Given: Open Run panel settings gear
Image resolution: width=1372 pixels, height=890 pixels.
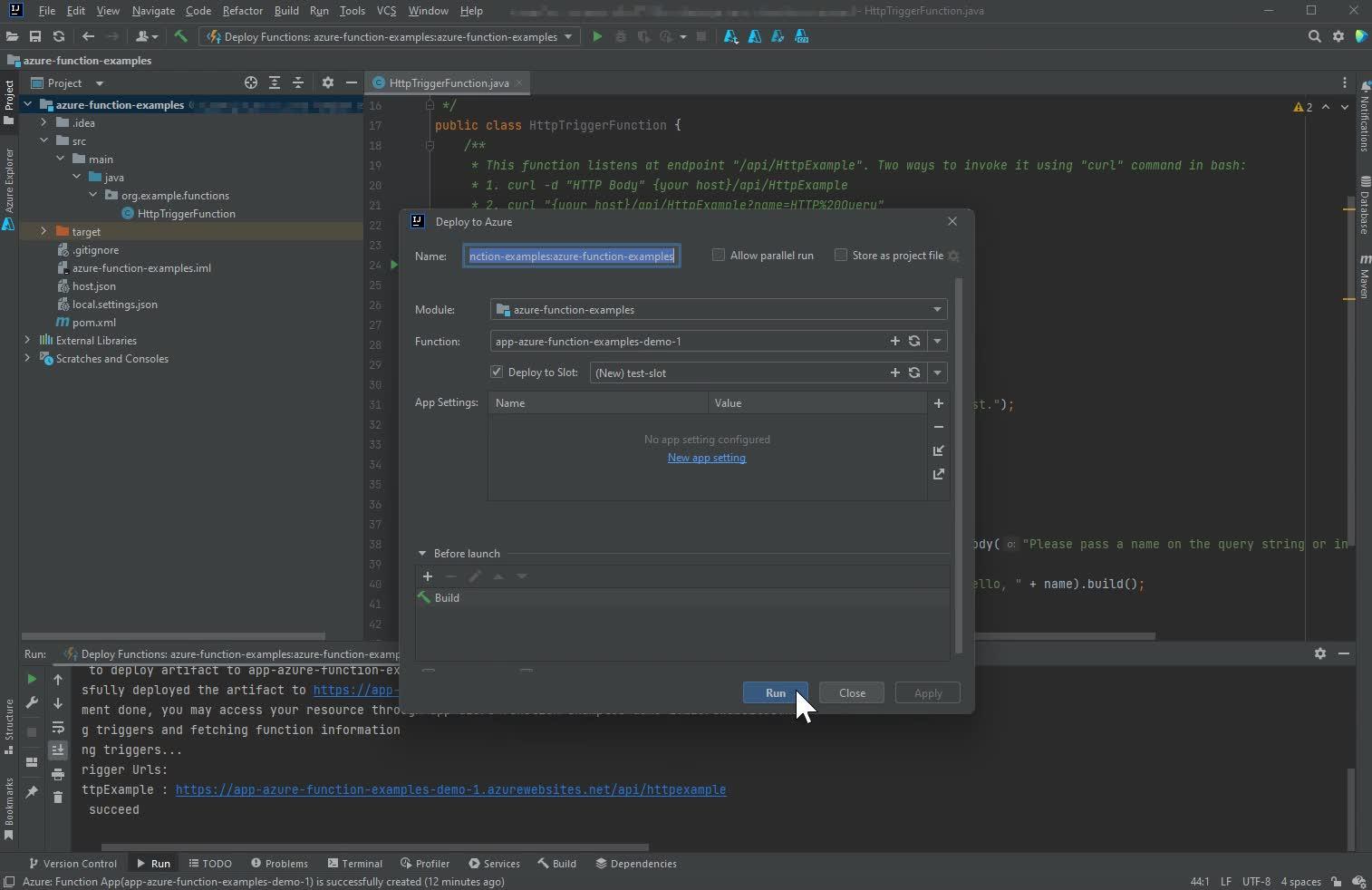Looking at the screenshot, I should (x=1320, y=653).
